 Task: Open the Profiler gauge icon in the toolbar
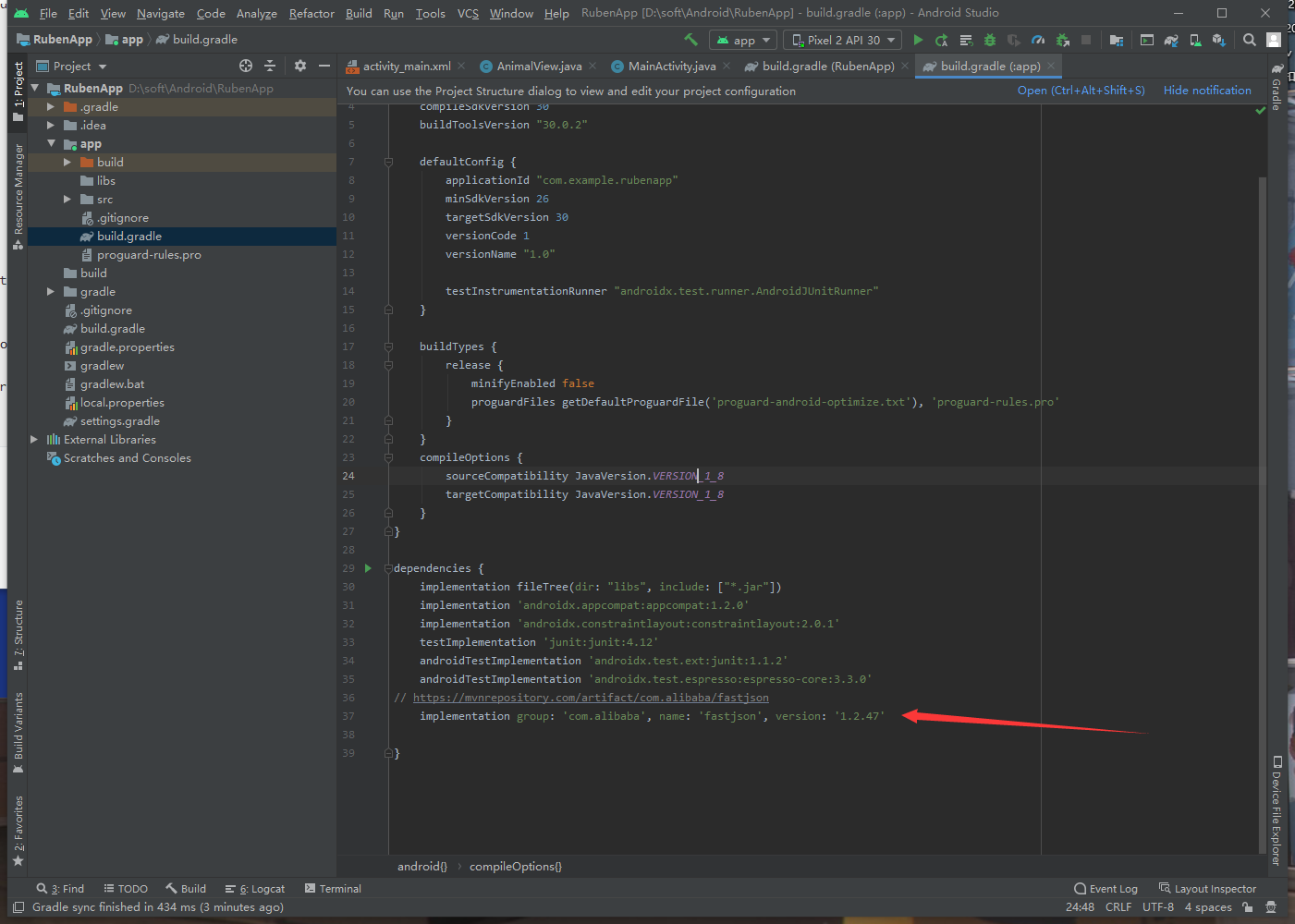1038,40
